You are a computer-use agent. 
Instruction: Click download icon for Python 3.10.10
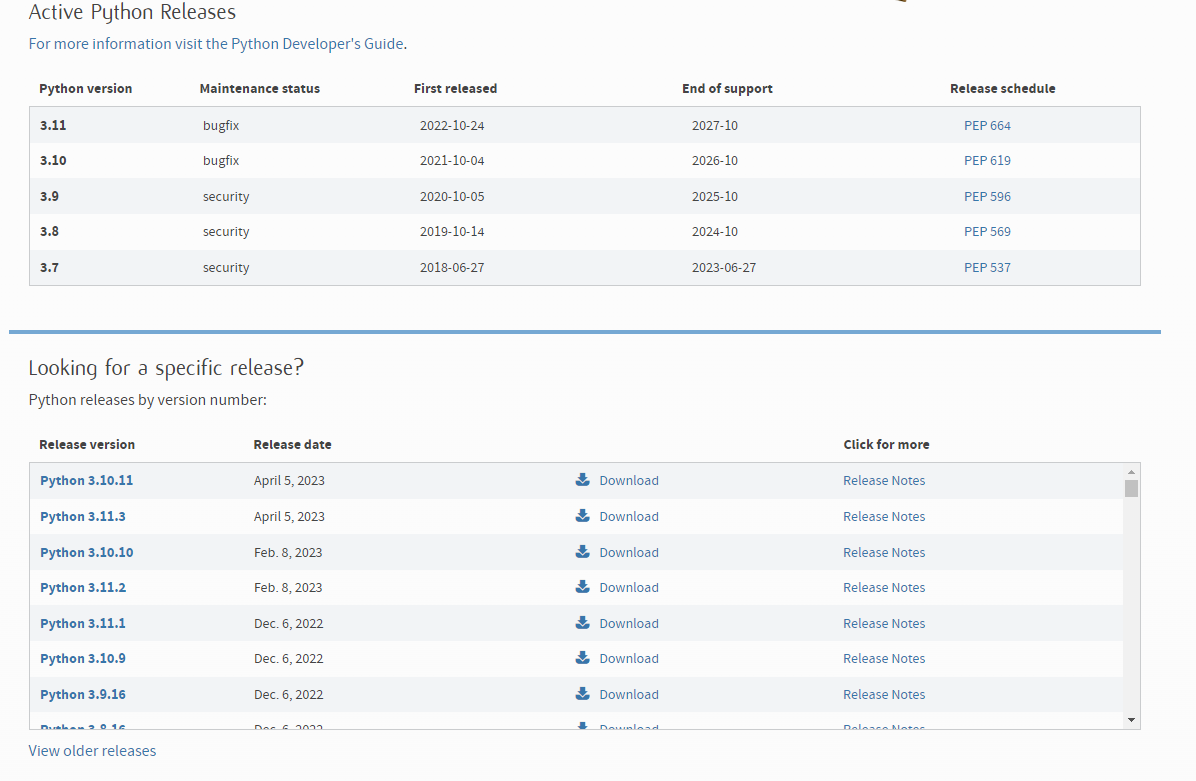[x=583, y=552]
